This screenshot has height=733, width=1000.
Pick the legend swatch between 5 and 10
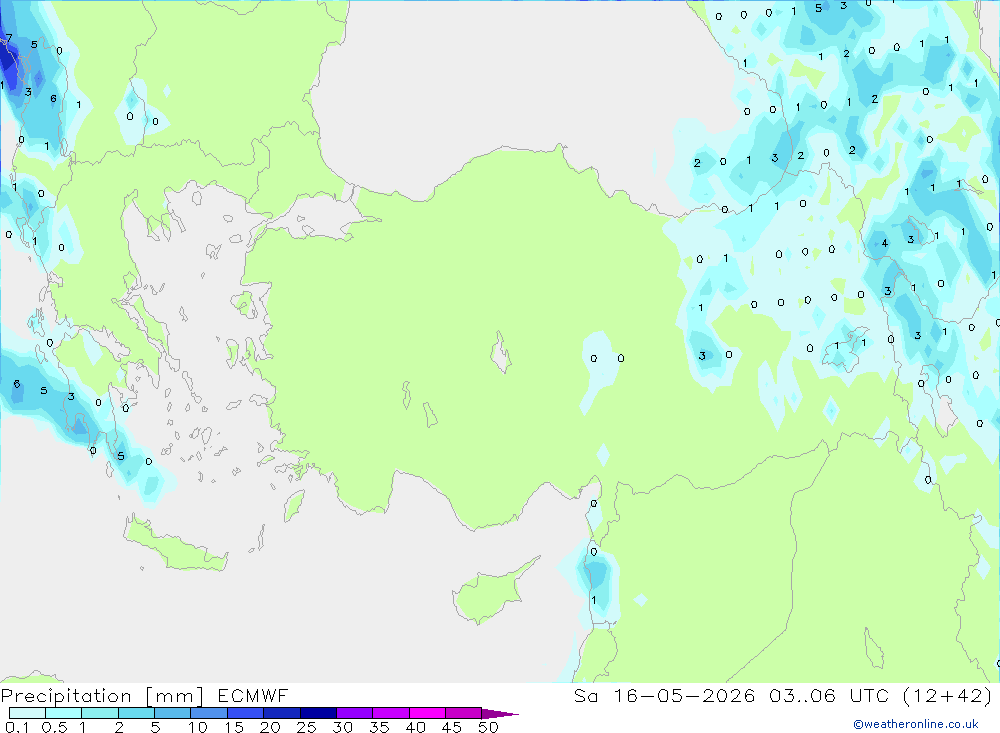coord(172,713)
